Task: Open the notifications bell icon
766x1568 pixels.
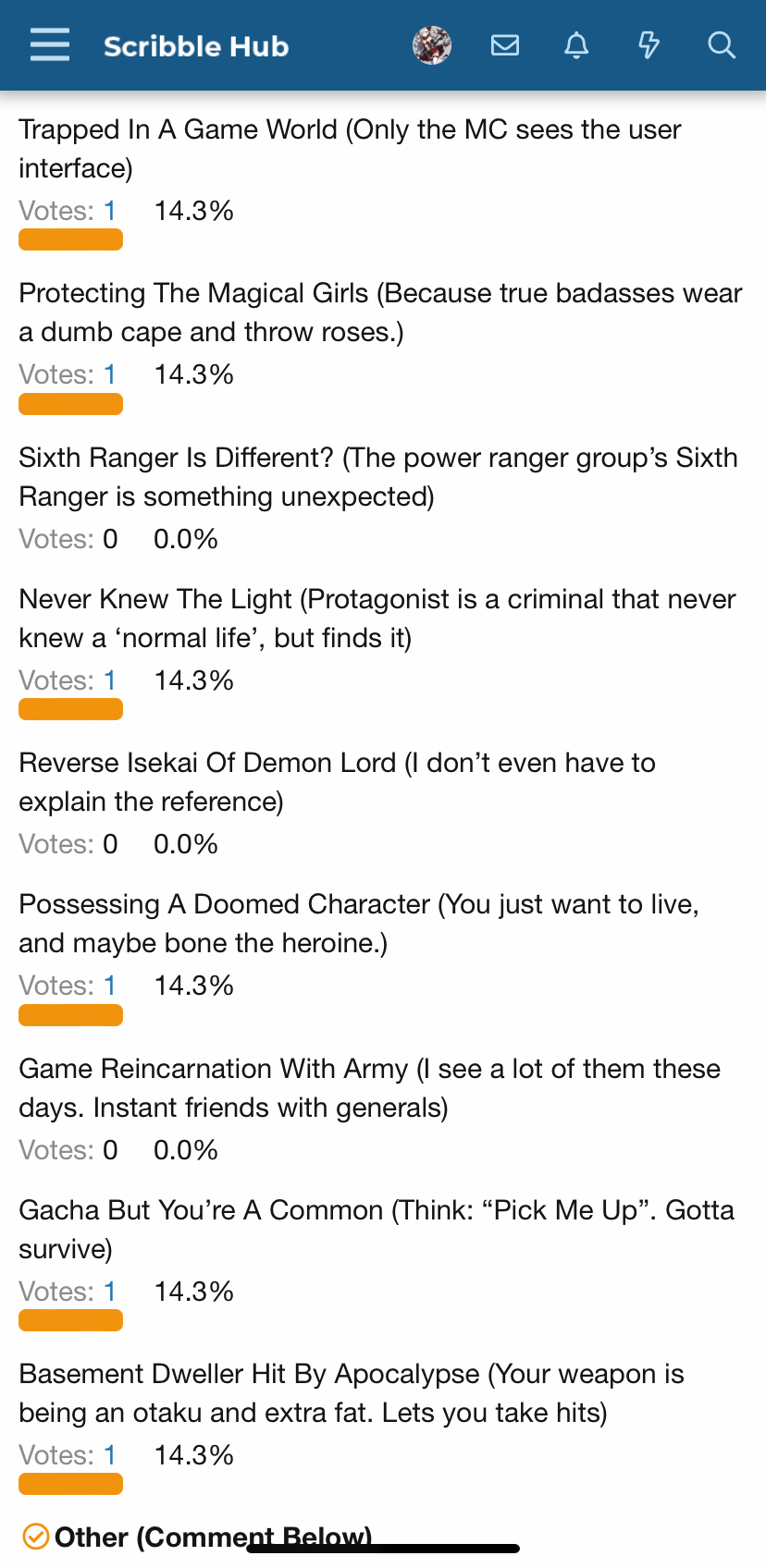Action: [576, 45]
